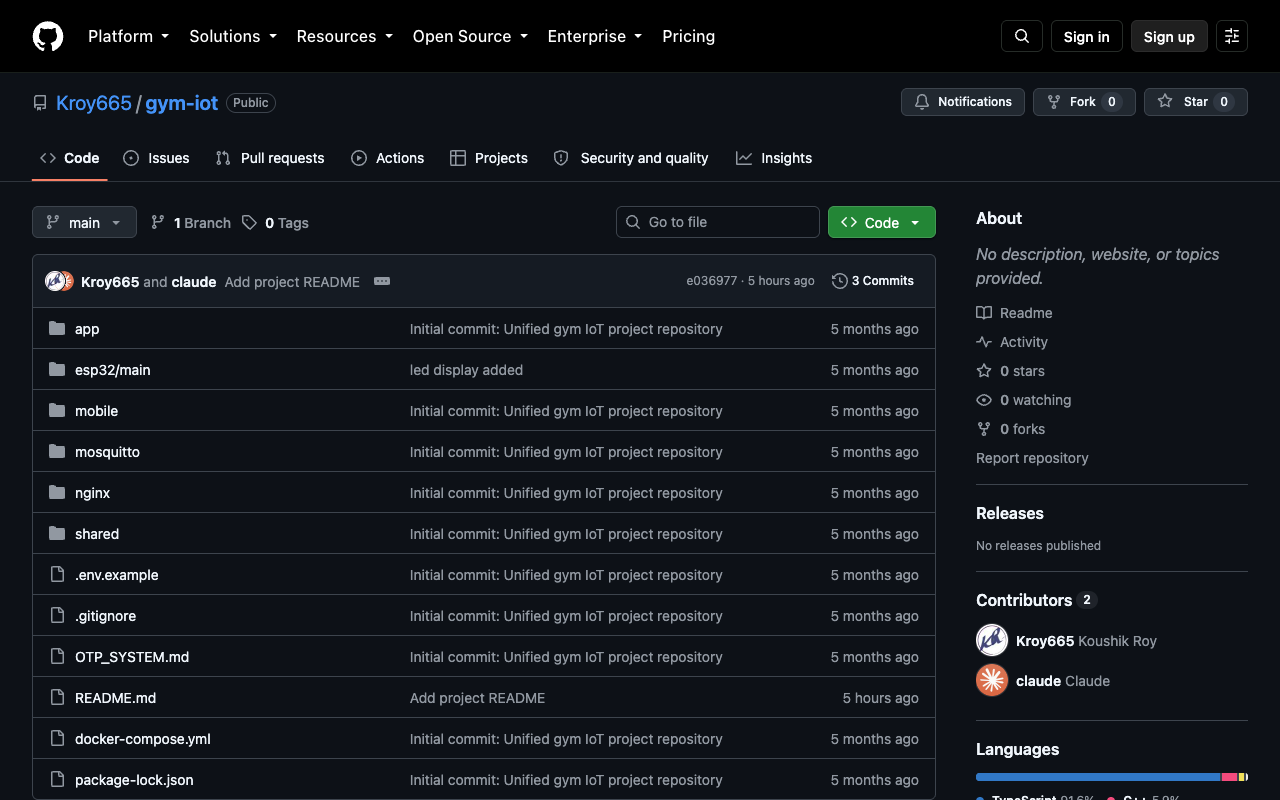Click the file icon beside README.md
The height and width of the screenshot is (800, 1280).
(x=57, y=698)
